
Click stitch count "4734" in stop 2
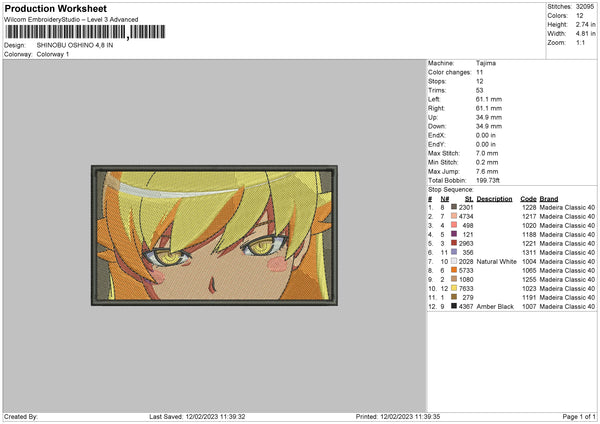pyautogui.click(x=466, y=217)
